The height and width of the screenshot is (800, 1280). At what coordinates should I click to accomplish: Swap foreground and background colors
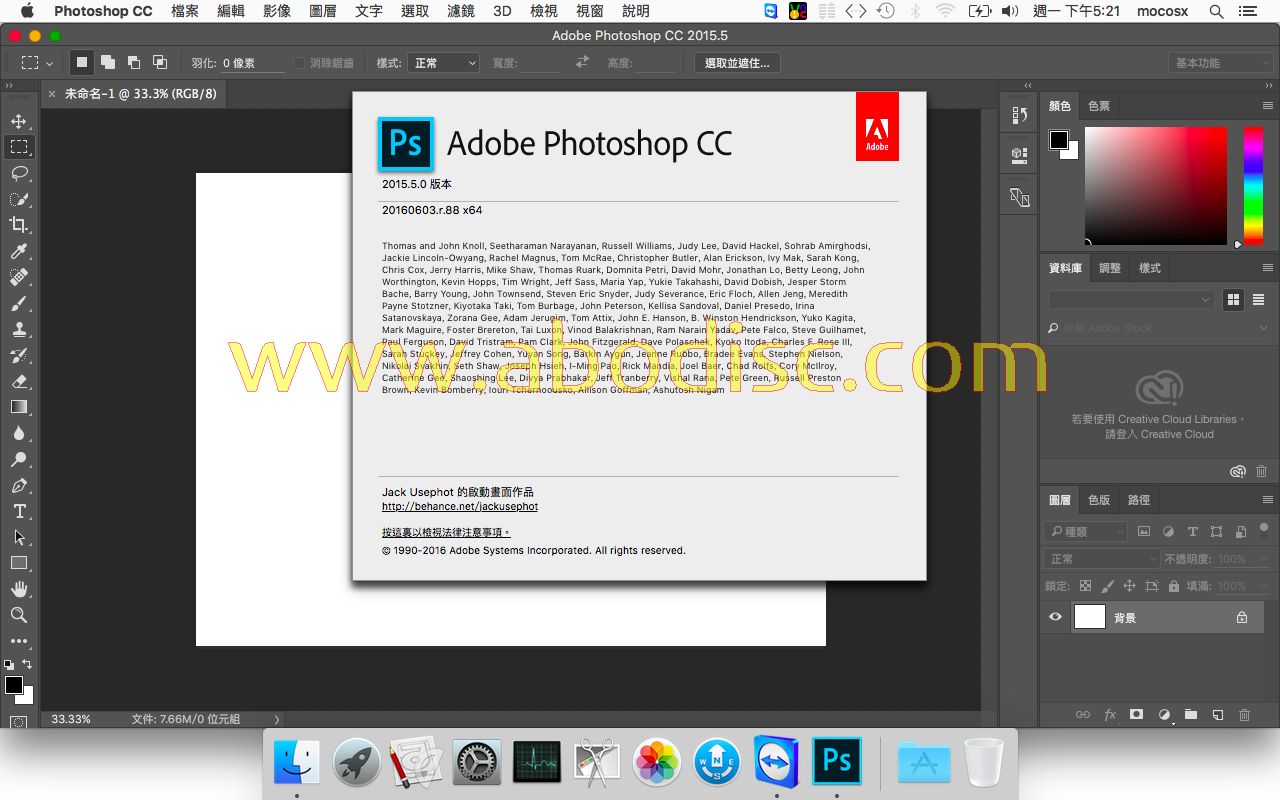click(27, 664)
